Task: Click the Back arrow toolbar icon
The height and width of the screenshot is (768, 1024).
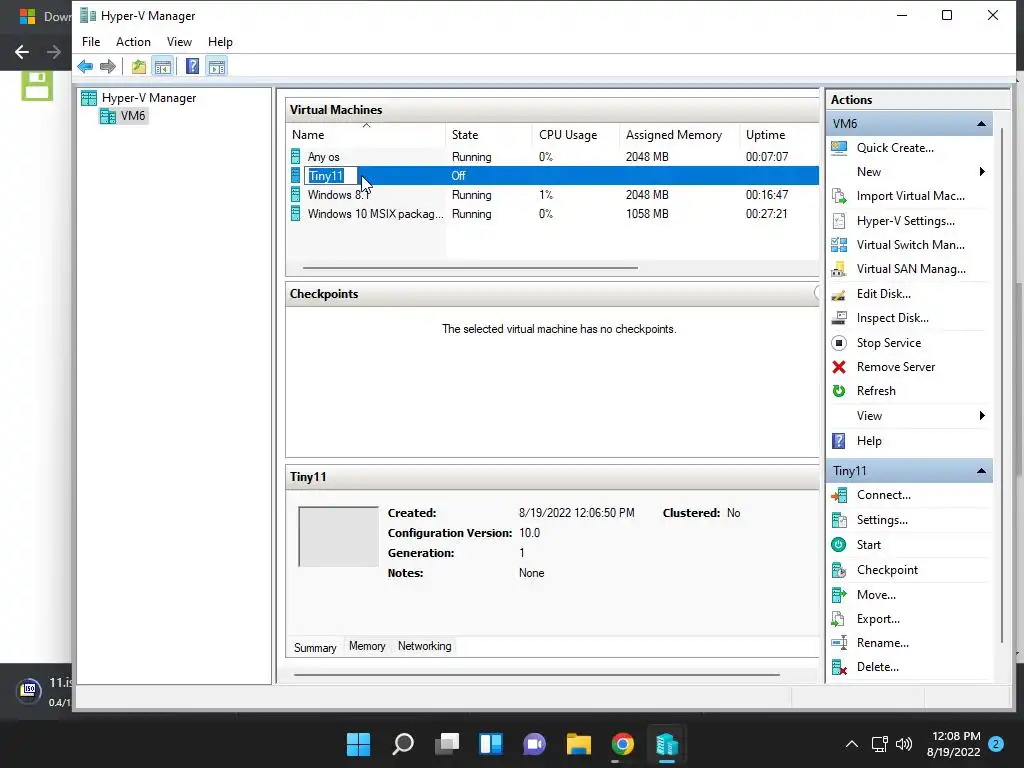Action: pyautogui.click(x=85, y=67)
